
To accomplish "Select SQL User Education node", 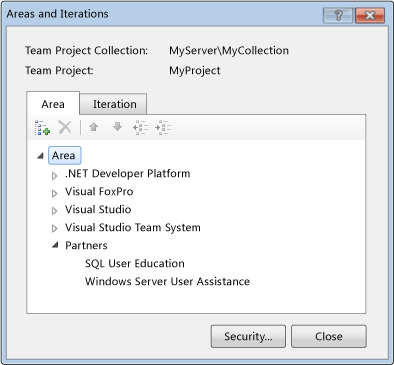I will (135, 264).
